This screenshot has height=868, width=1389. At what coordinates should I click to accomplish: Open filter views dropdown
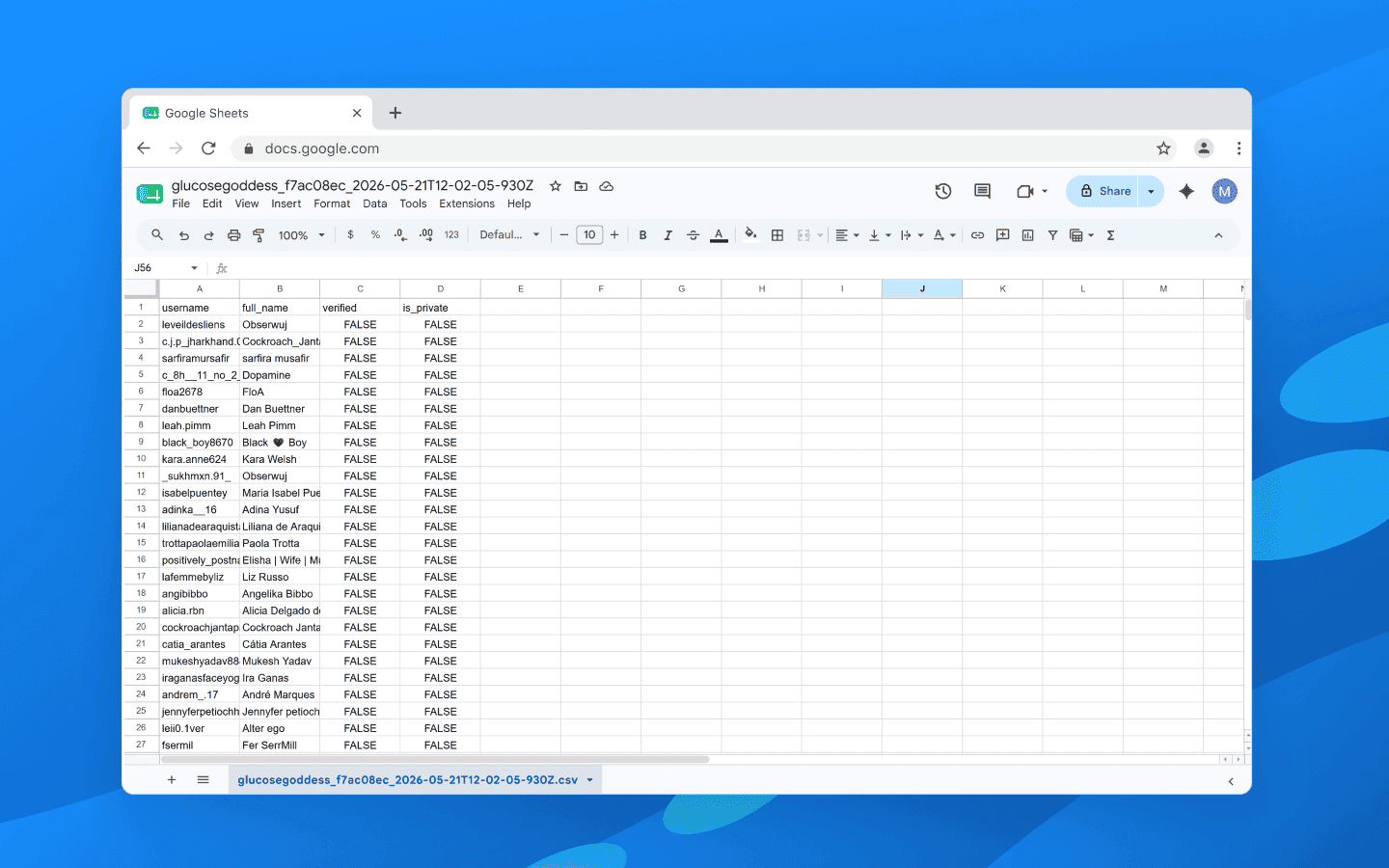[1081, 235]
